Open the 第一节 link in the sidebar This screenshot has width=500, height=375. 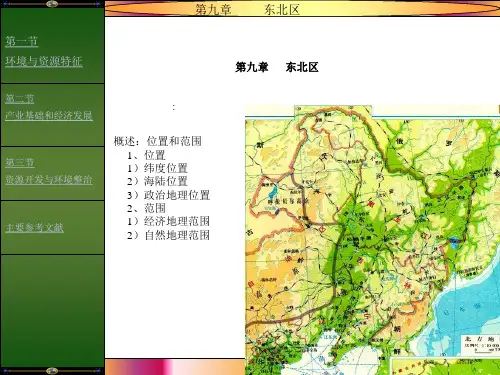(21, 41)
